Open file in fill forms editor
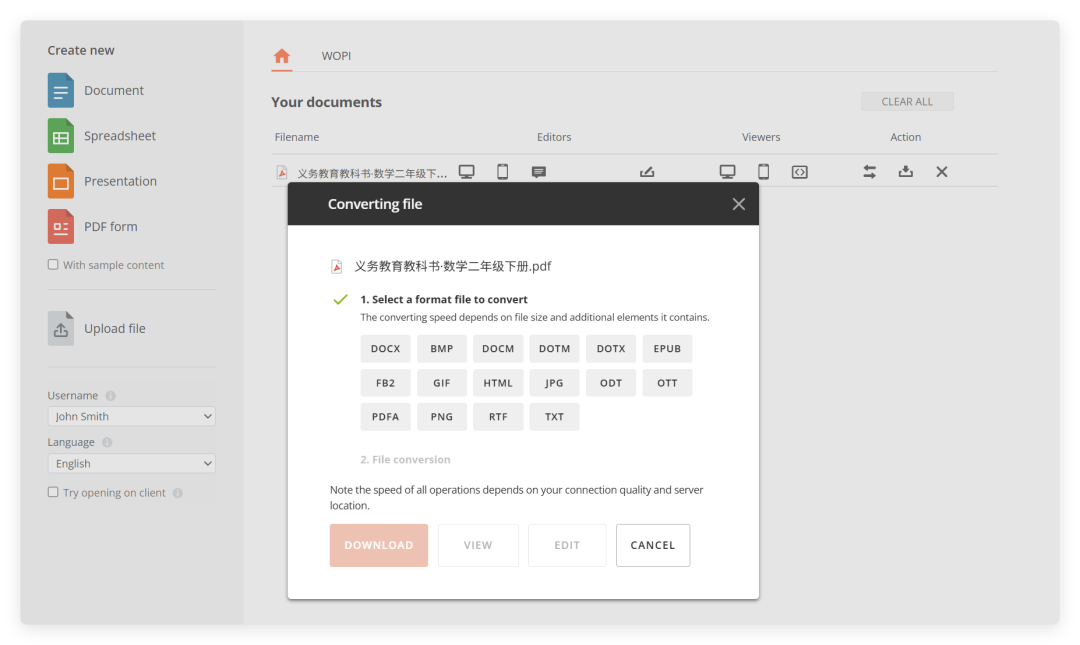This screenshot has width=1080, height=645. click(647, 172)
